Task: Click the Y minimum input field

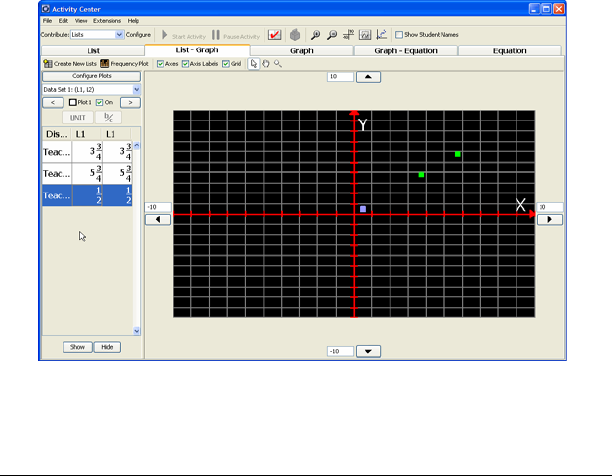Action: (x=341, y=351)
